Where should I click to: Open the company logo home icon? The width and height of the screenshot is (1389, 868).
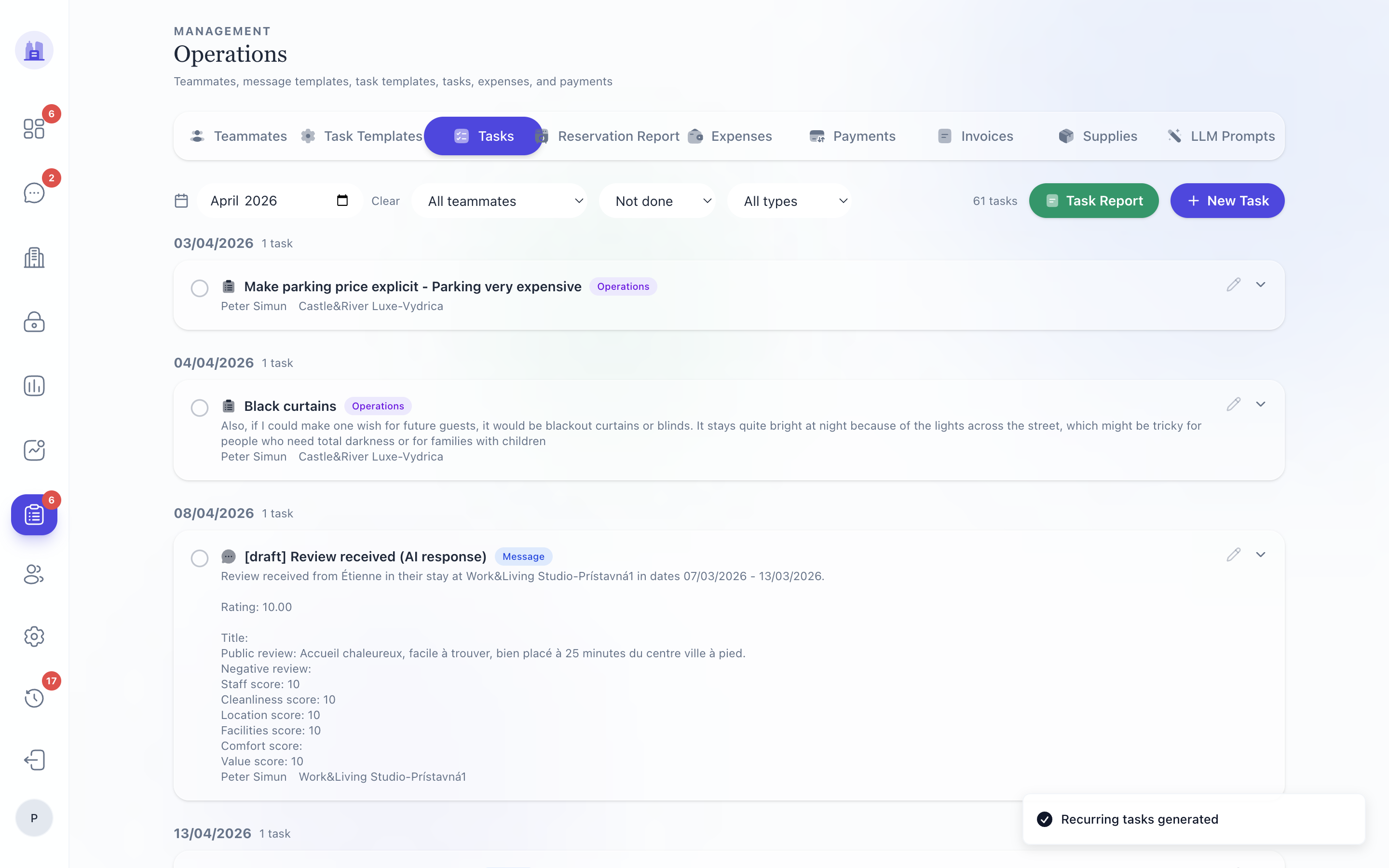34,51
